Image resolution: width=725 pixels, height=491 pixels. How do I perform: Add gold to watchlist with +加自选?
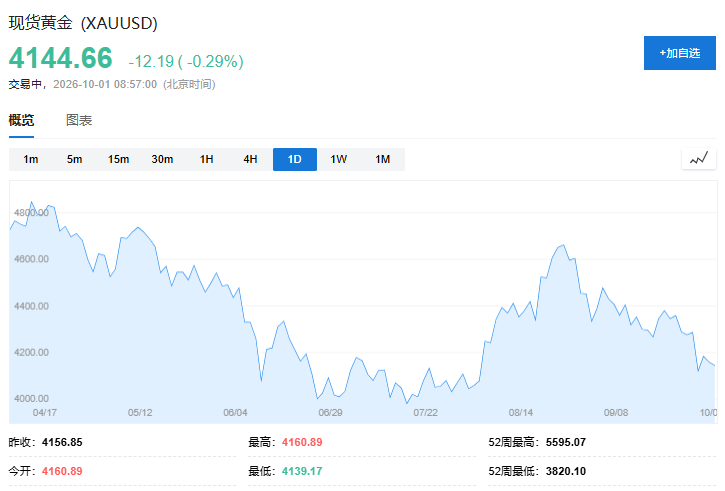coord(680,53)
